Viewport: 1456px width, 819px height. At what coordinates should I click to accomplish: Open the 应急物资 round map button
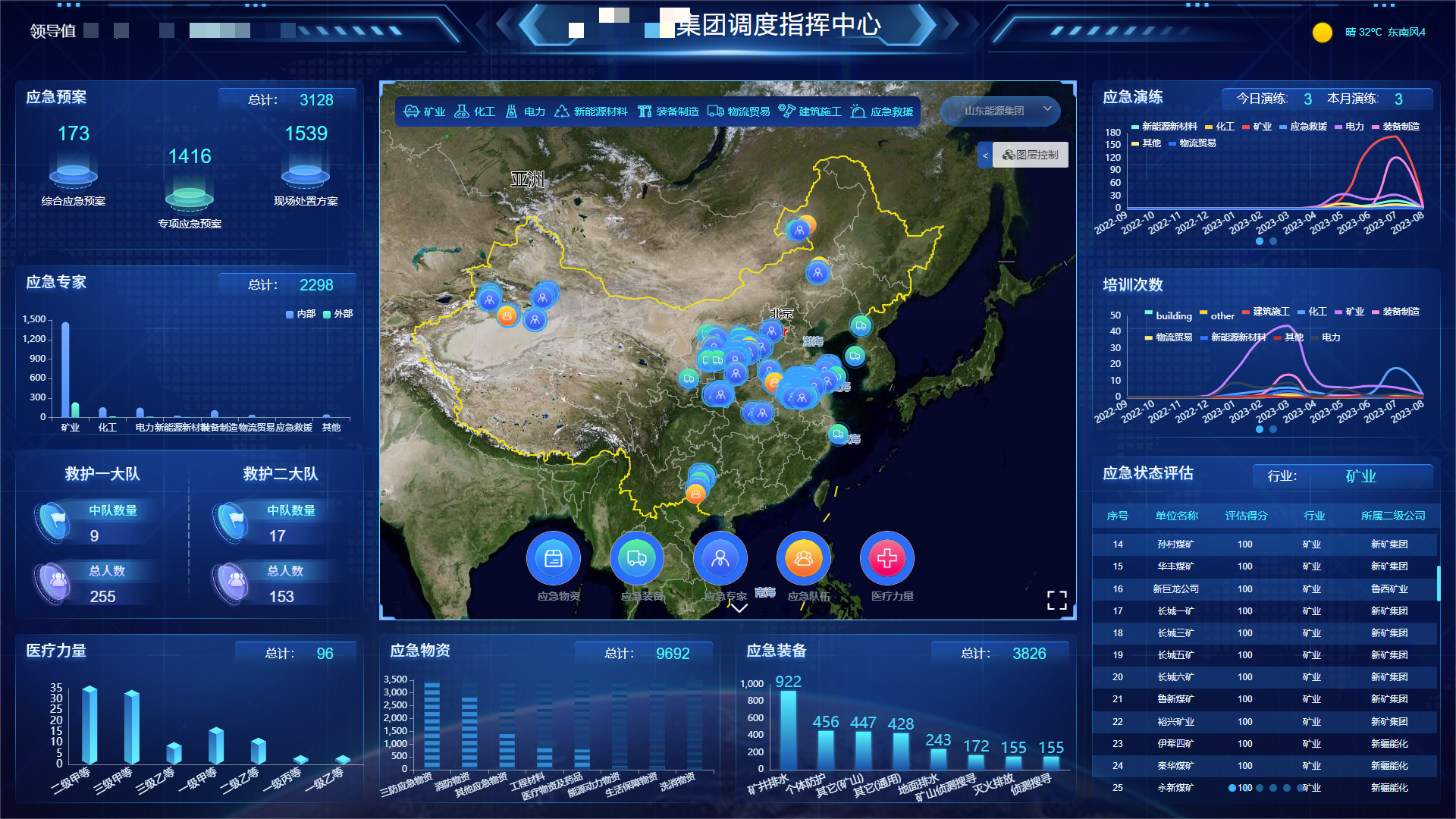554,559
